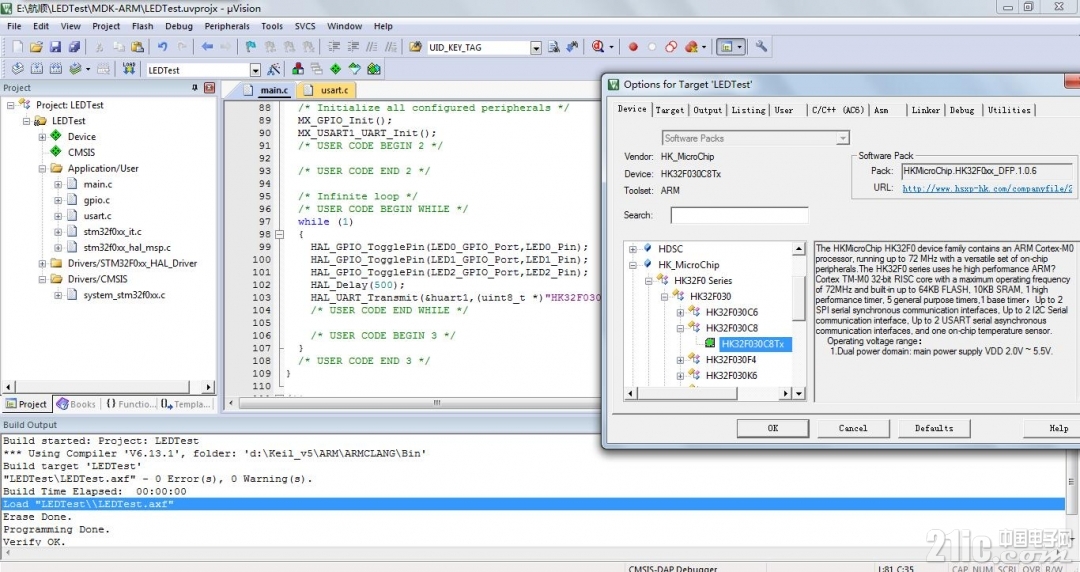Viewport: 1080px width, 572px height.
Task: Collapse the Application/User group
Action: click(43, 168)
